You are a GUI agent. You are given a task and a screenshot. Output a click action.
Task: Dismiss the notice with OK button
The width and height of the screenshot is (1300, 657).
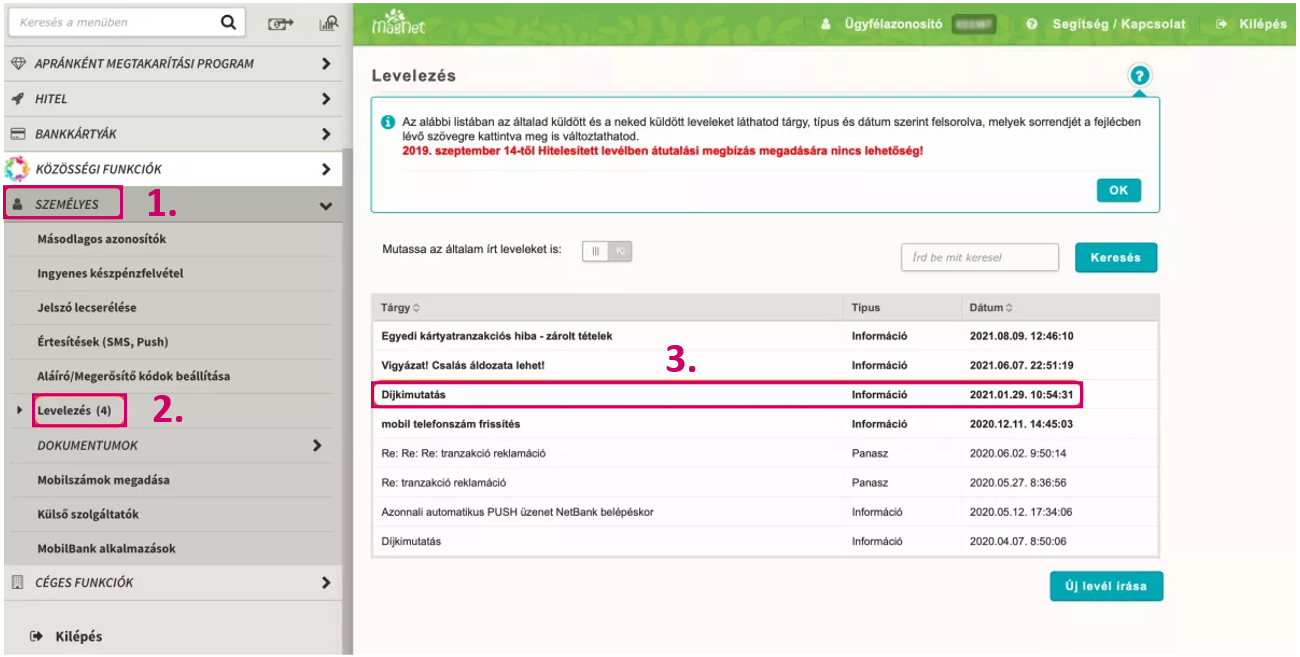(1118, 191)
